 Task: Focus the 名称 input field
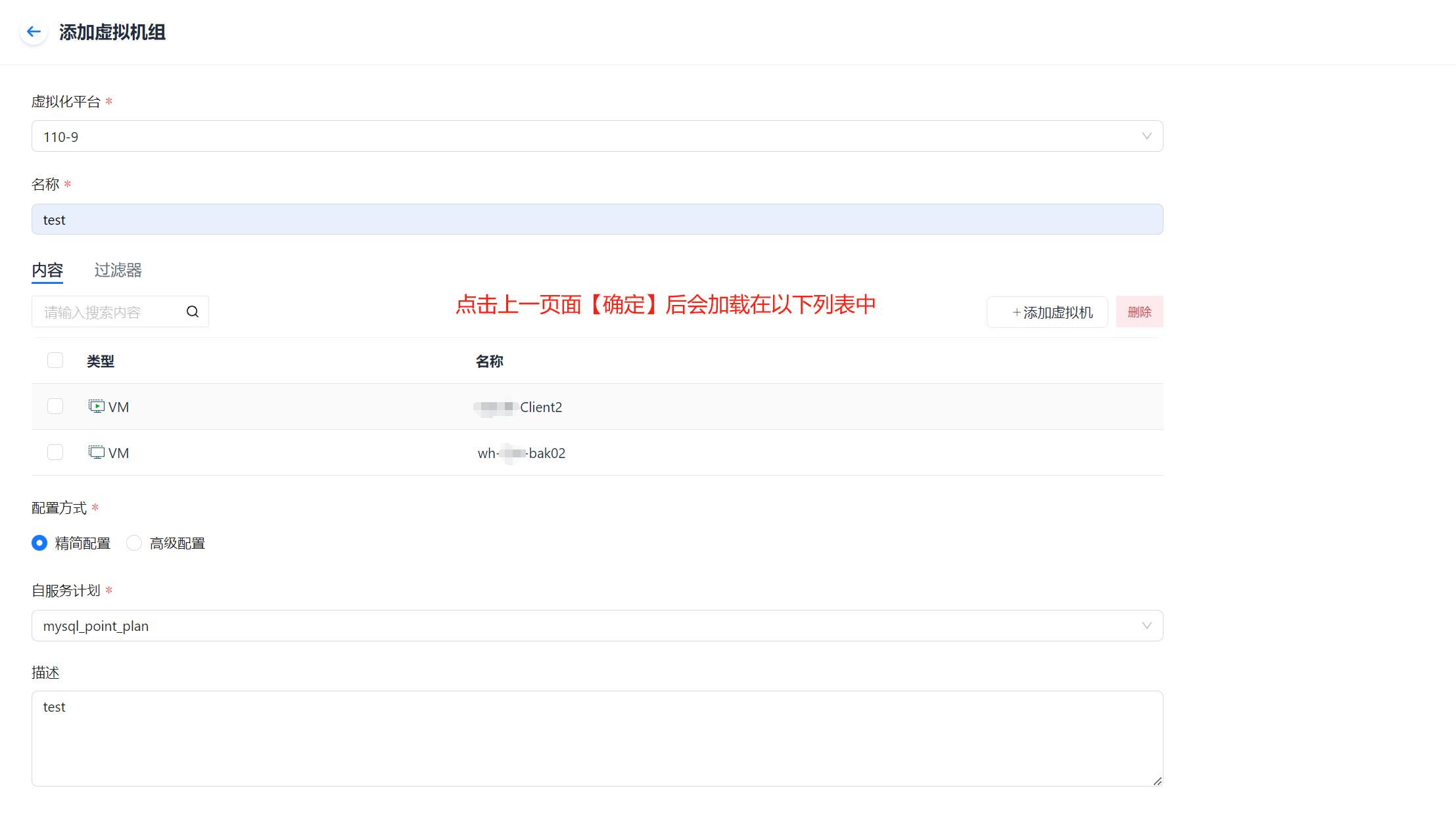(x=592, y=219)
